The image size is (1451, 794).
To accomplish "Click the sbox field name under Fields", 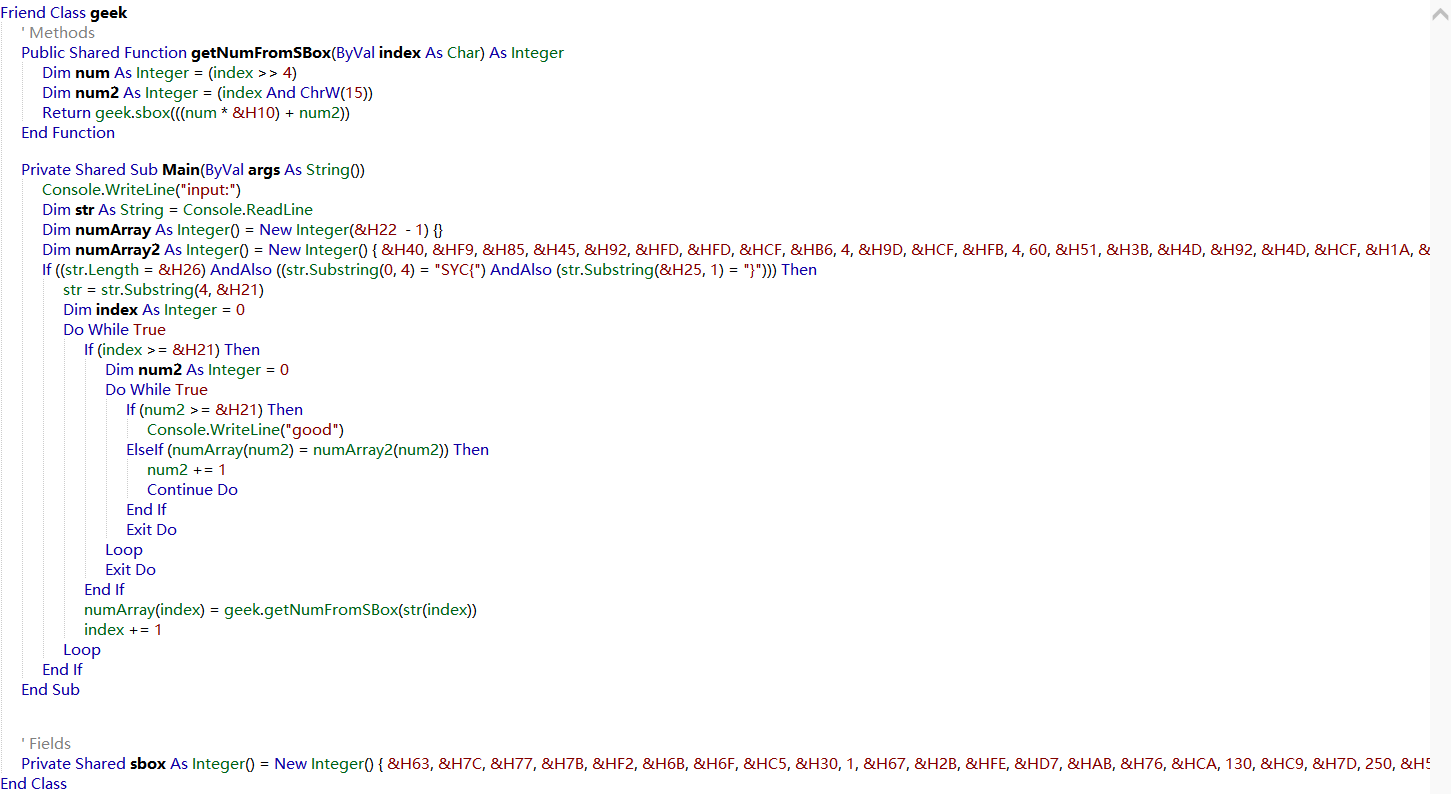I will [147, 764].
